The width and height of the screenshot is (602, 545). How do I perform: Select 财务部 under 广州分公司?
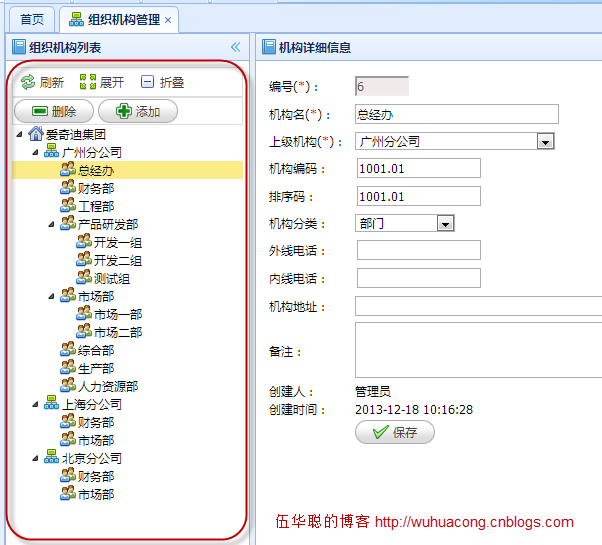pos(96,188)
